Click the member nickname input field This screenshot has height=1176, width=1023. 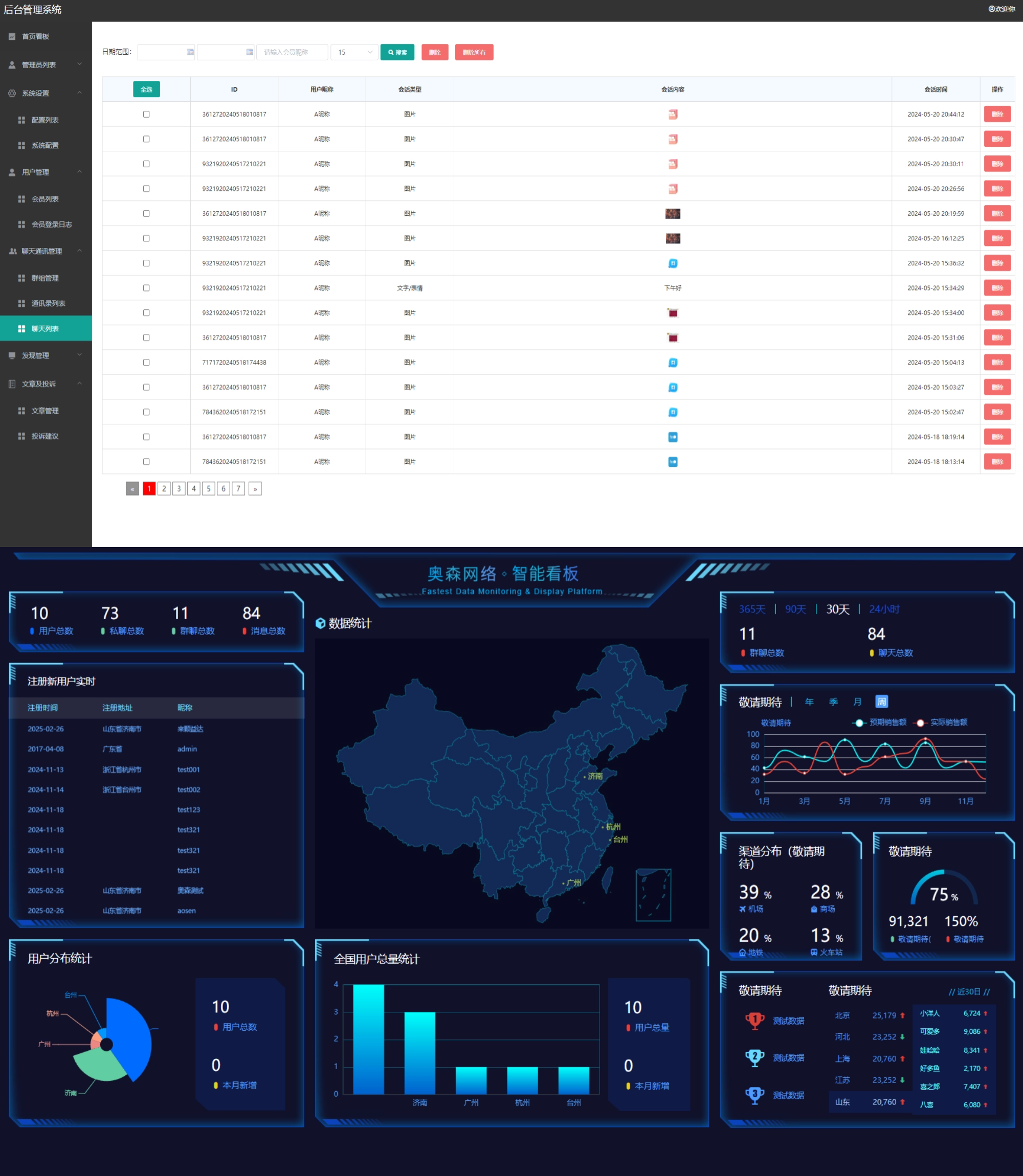pyautogui.click(x=292, y=52)
